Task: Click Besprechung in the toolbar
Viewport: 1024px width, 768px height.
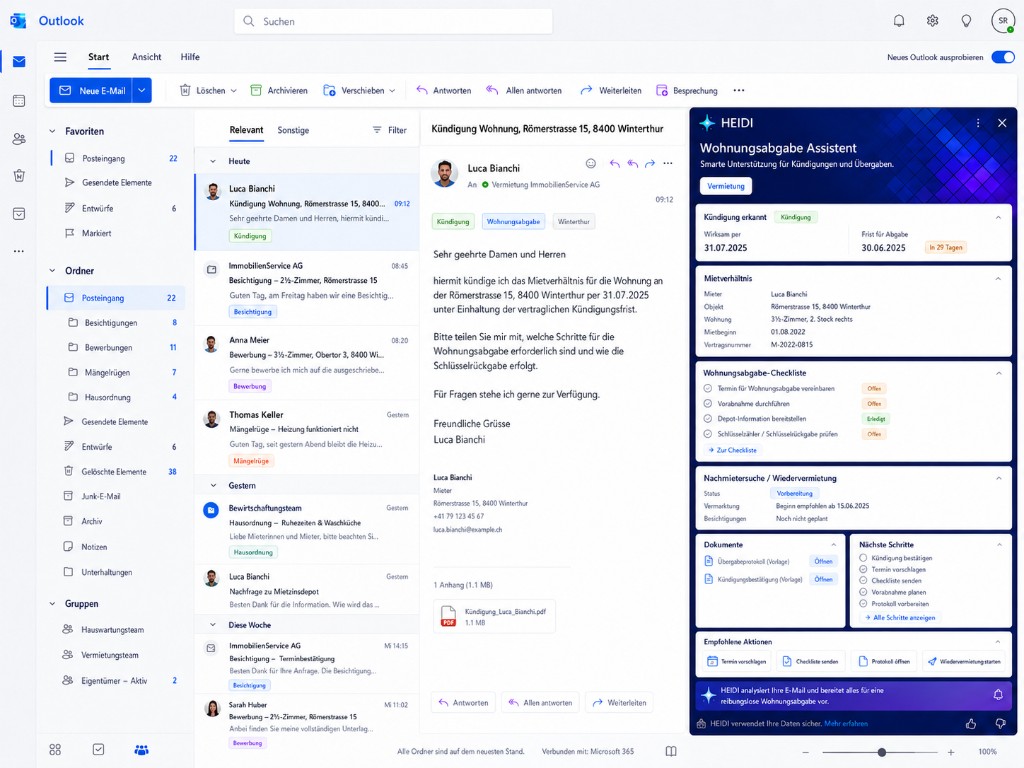Action: (686, 90)
